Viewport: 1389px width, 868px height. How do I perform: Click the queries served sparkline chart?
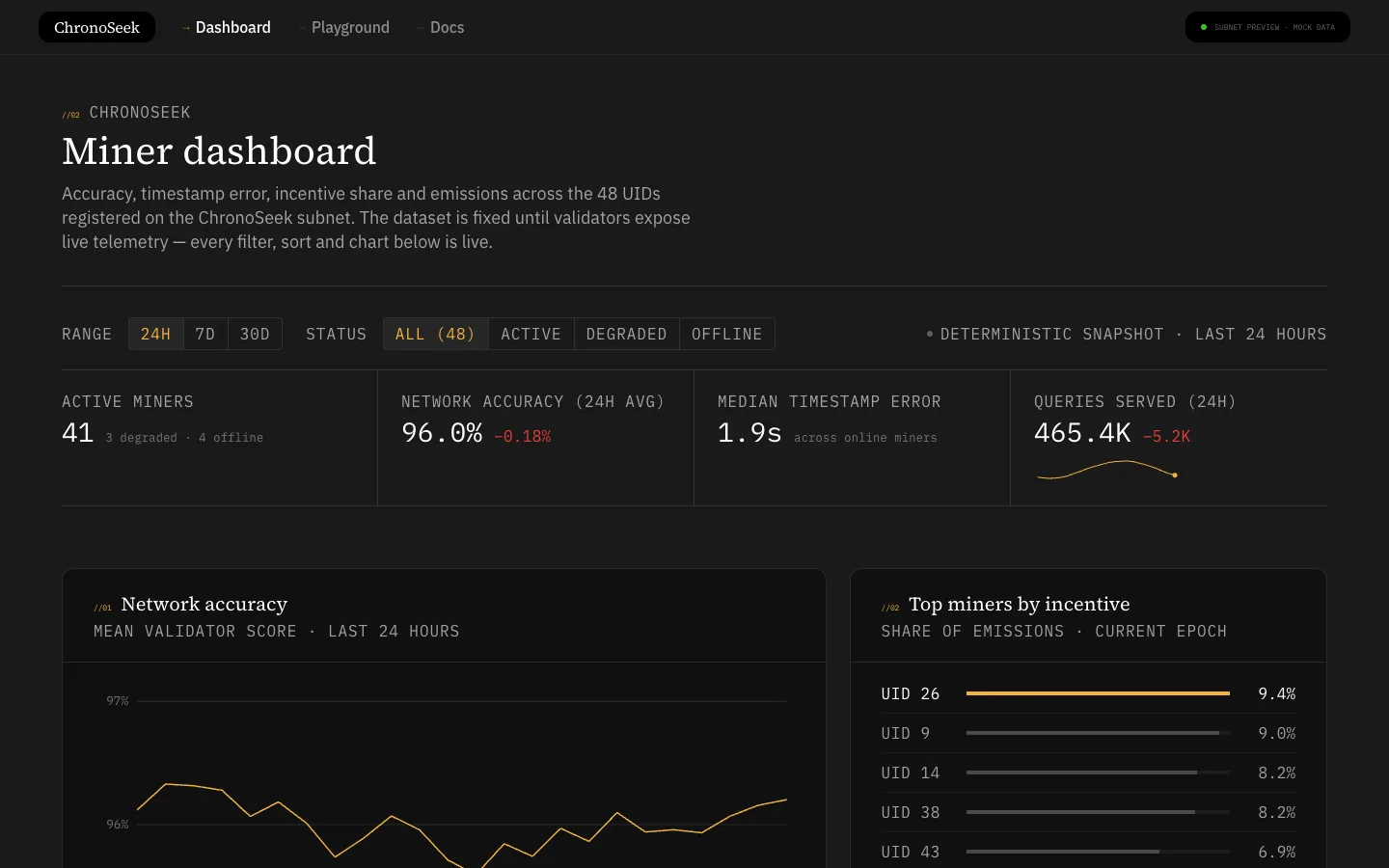click(1107, 470)
